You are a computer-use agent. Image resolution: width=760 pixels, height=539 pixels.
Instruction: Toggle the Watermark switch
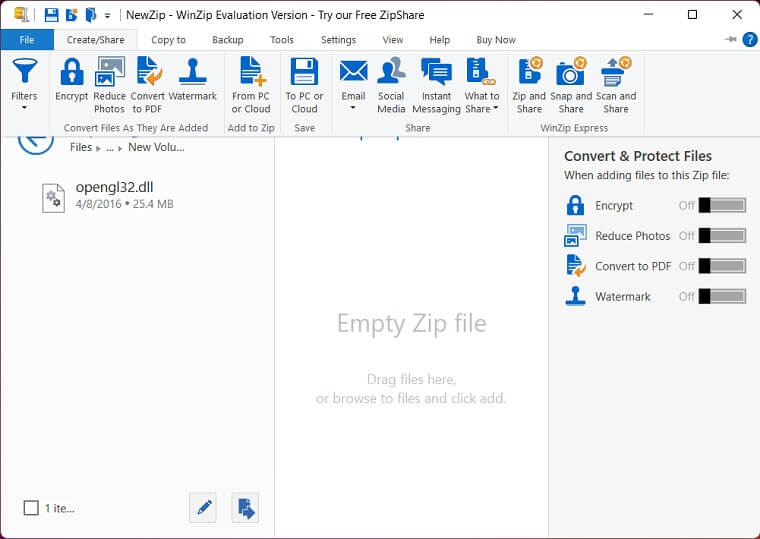click(x=722, y=297)
